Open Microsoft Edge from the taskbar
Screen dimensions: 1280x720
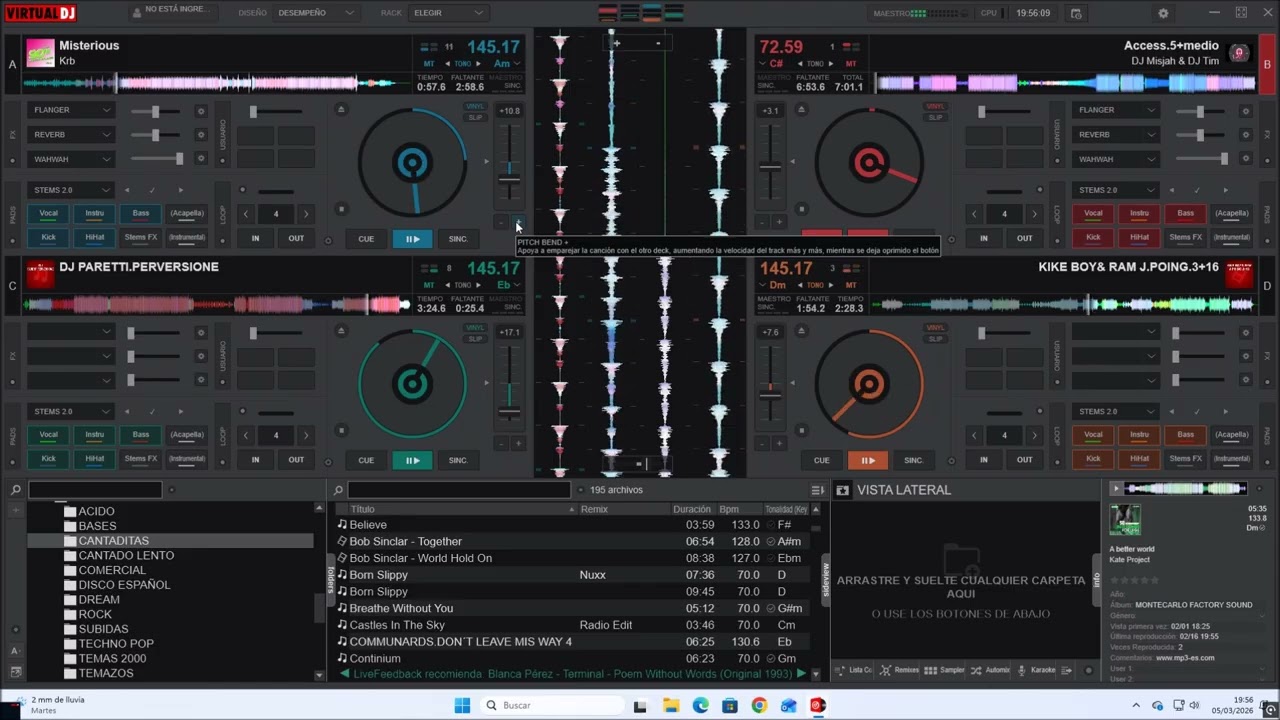[700, 705]
